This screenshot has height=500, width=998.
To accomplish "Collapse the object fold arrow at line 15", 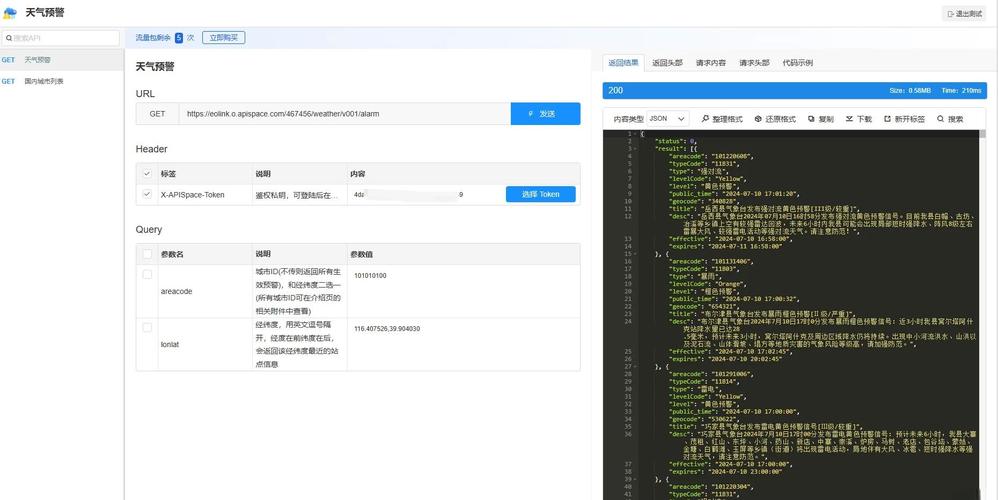I will click(635, 254).
